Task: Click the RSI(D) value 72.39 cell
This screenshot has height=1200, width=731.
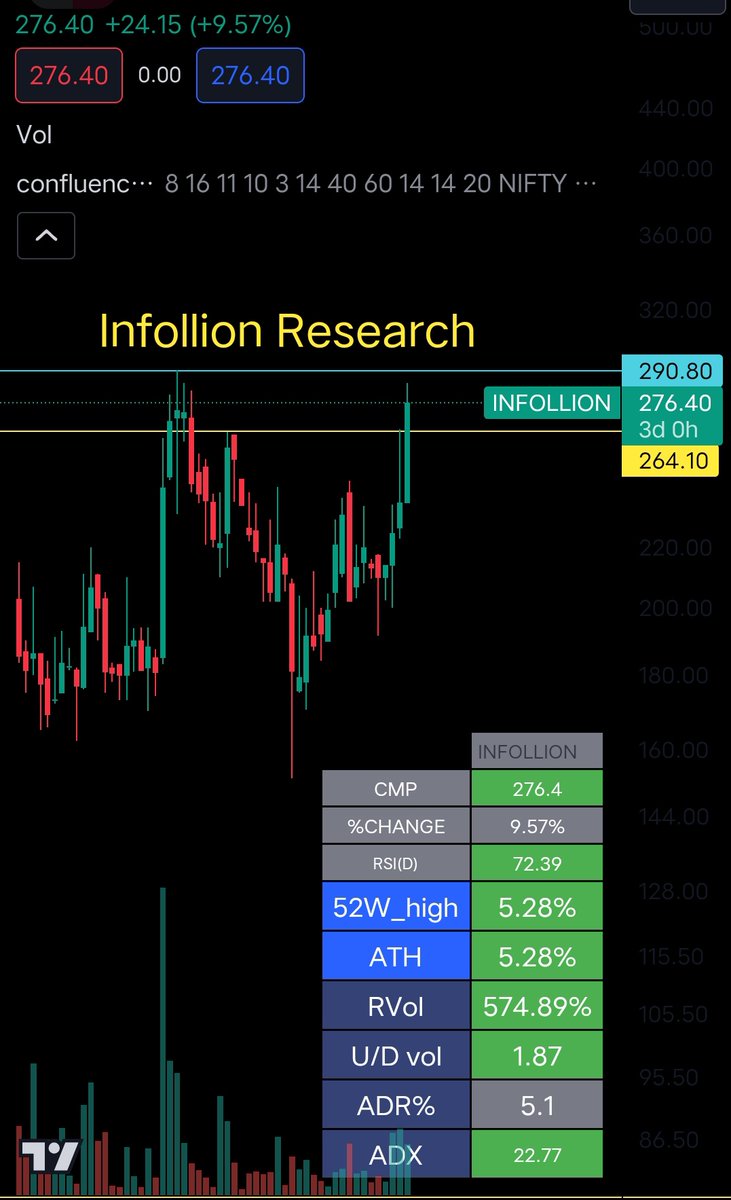Action: point(537,863)
